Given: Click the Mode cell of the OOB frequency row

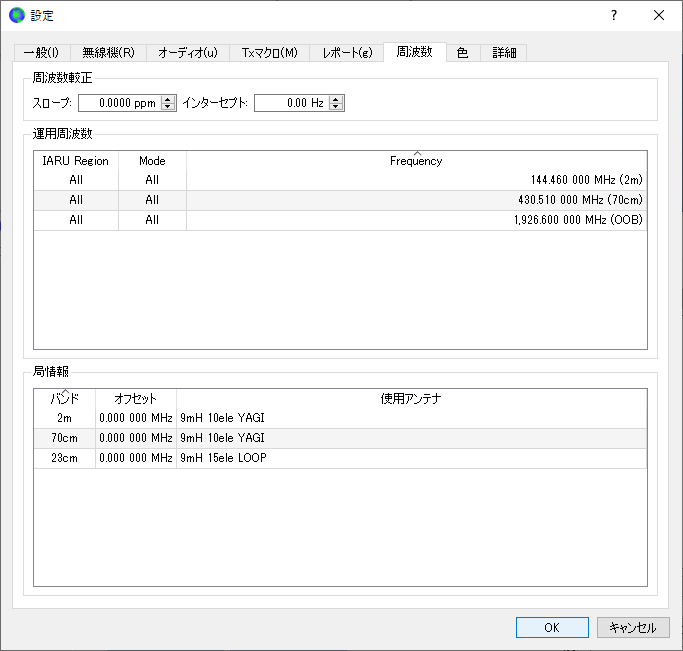Looking at the screenshot, I should [x=152, y=220].
